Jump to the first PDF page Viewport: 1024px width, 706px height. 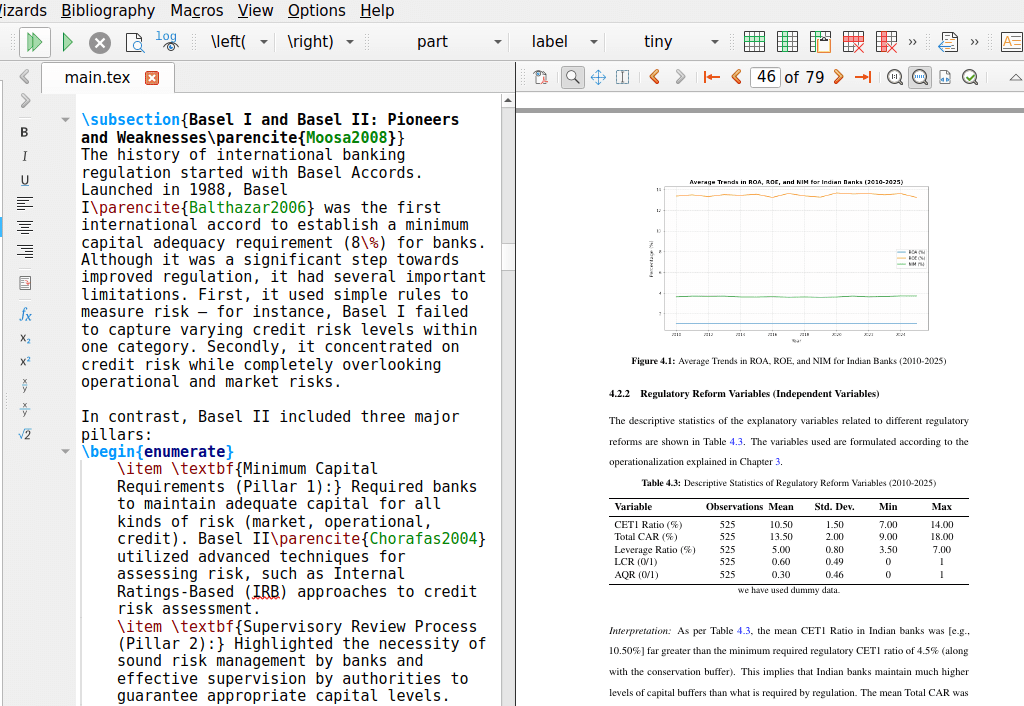(x=711, y=77)
